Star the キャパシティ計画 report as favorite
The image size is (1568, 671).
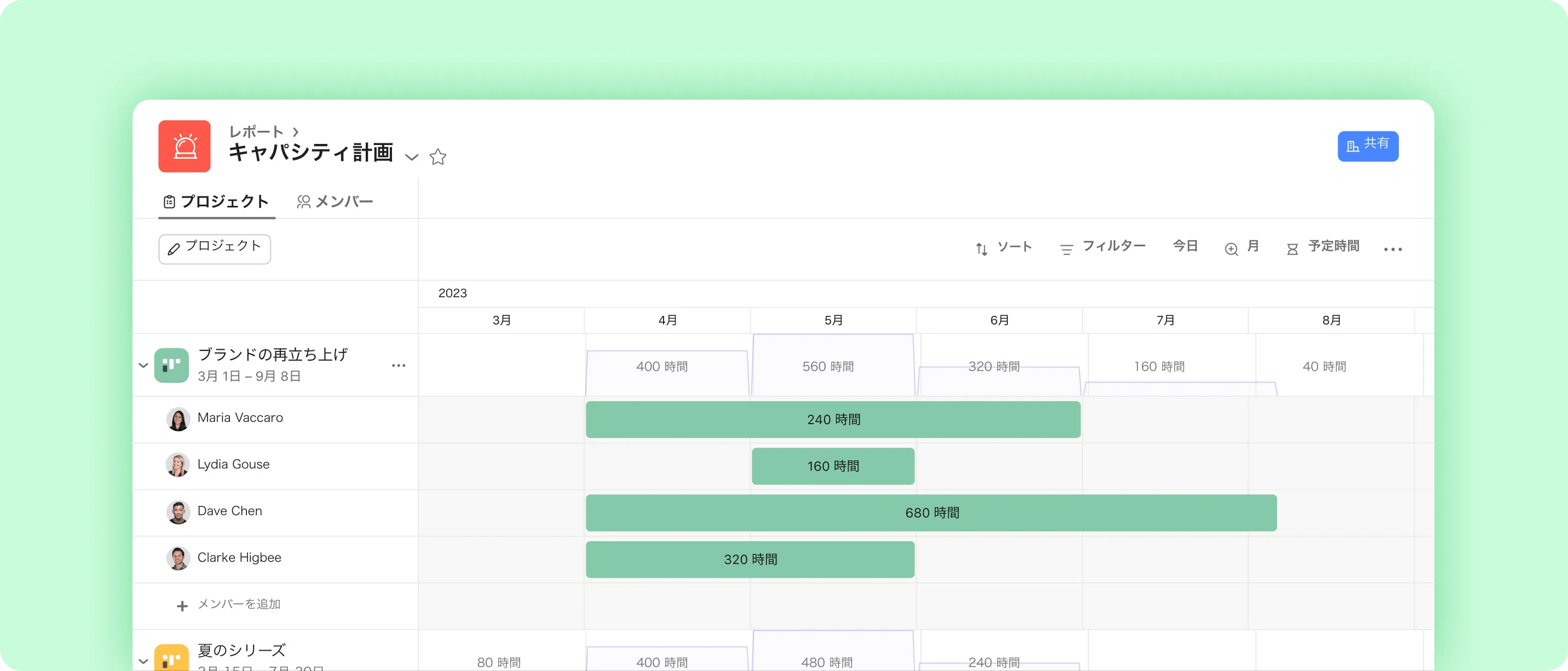click(x=437, y=157)
